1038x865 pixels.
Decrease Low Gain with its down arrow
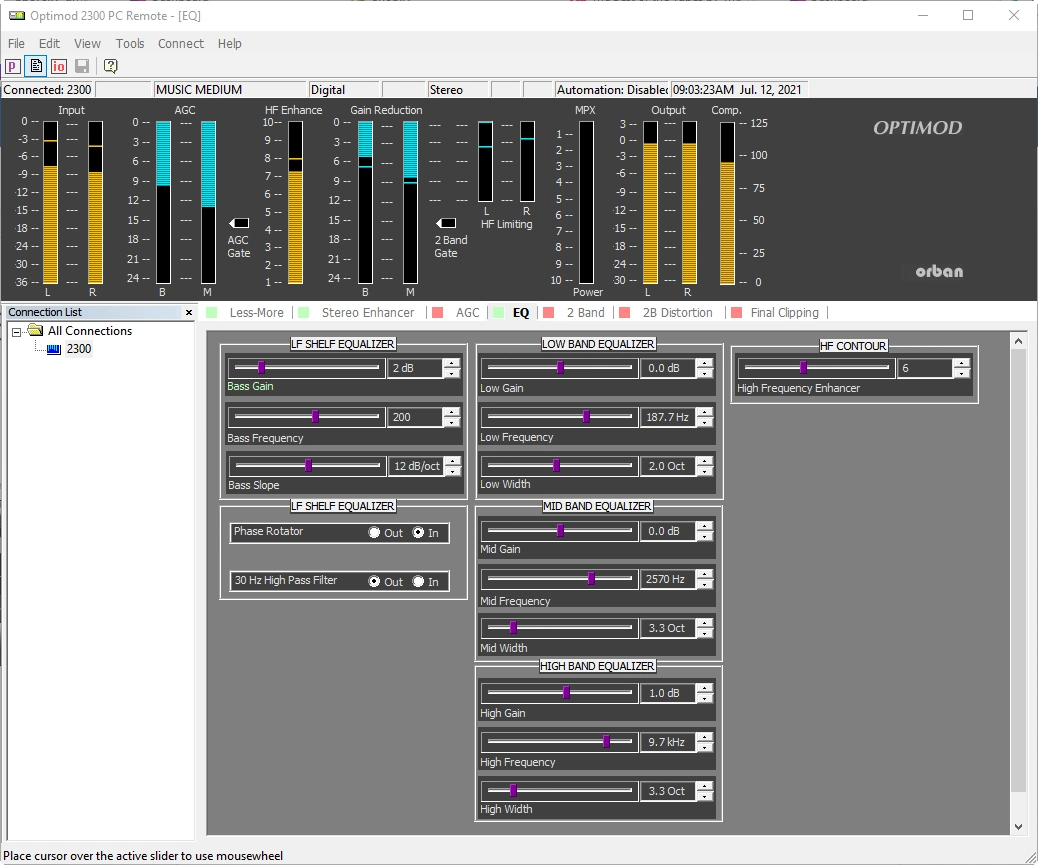705,373
